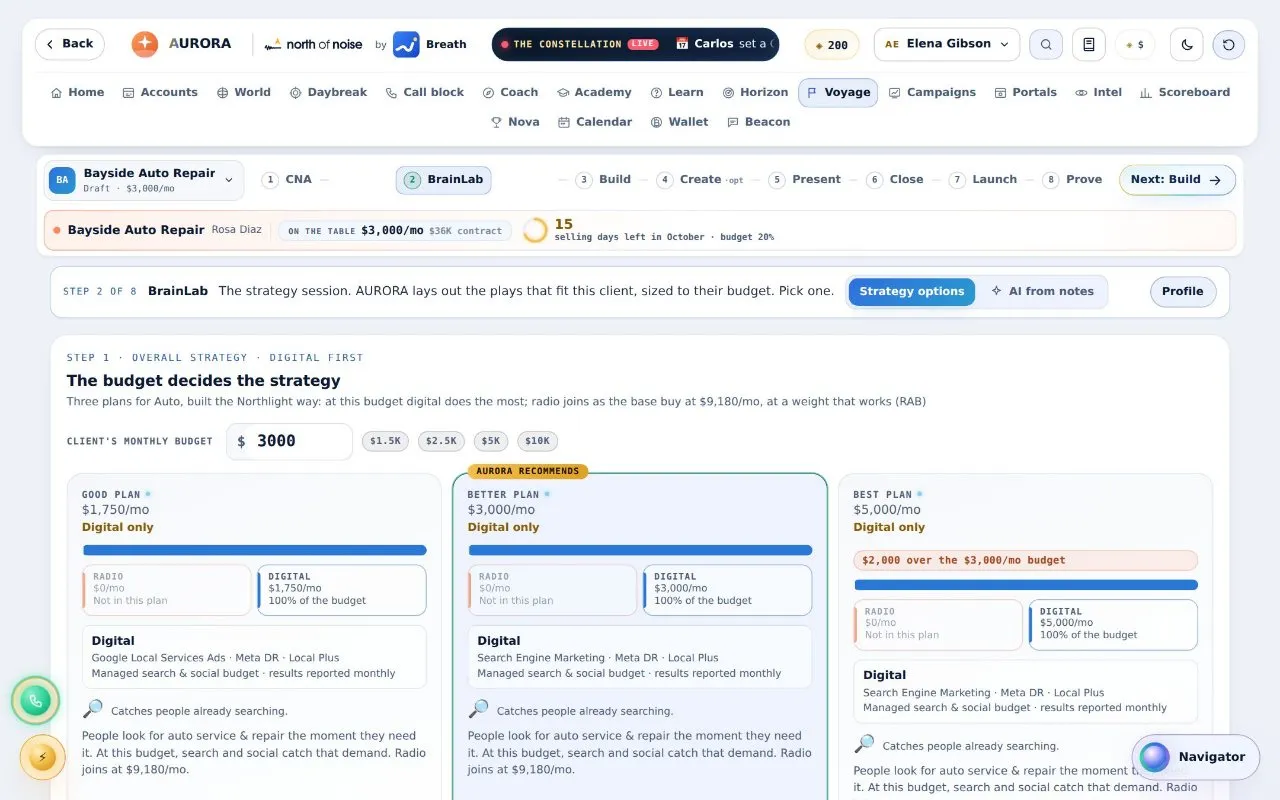Open the dollar sign wallet pill
The height and width of the screenshot is (800, 1280).
click(1135, 45)
